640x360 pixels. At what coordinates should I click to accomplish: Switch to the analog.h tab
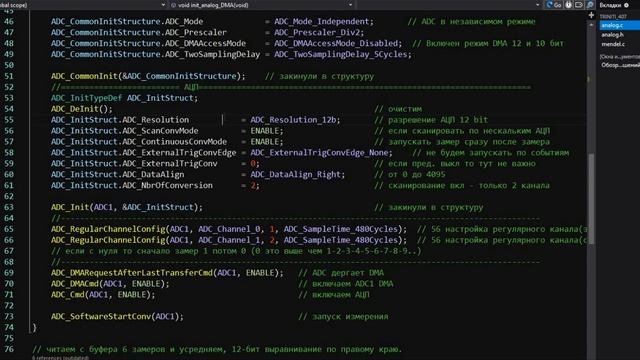[612, 35]
